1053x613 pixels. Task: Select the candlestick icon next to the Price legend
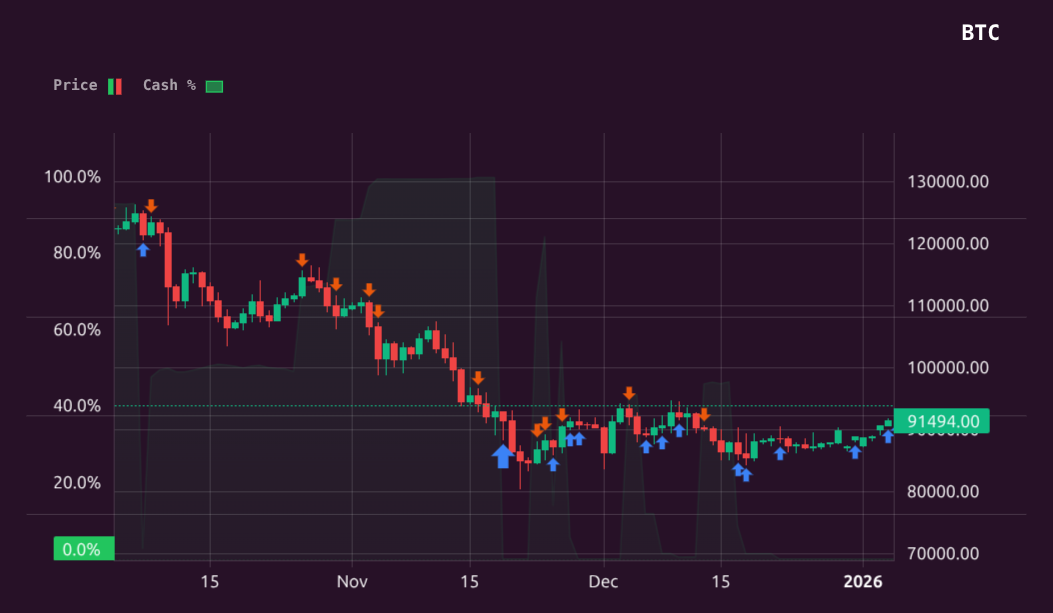pos(113,85)
